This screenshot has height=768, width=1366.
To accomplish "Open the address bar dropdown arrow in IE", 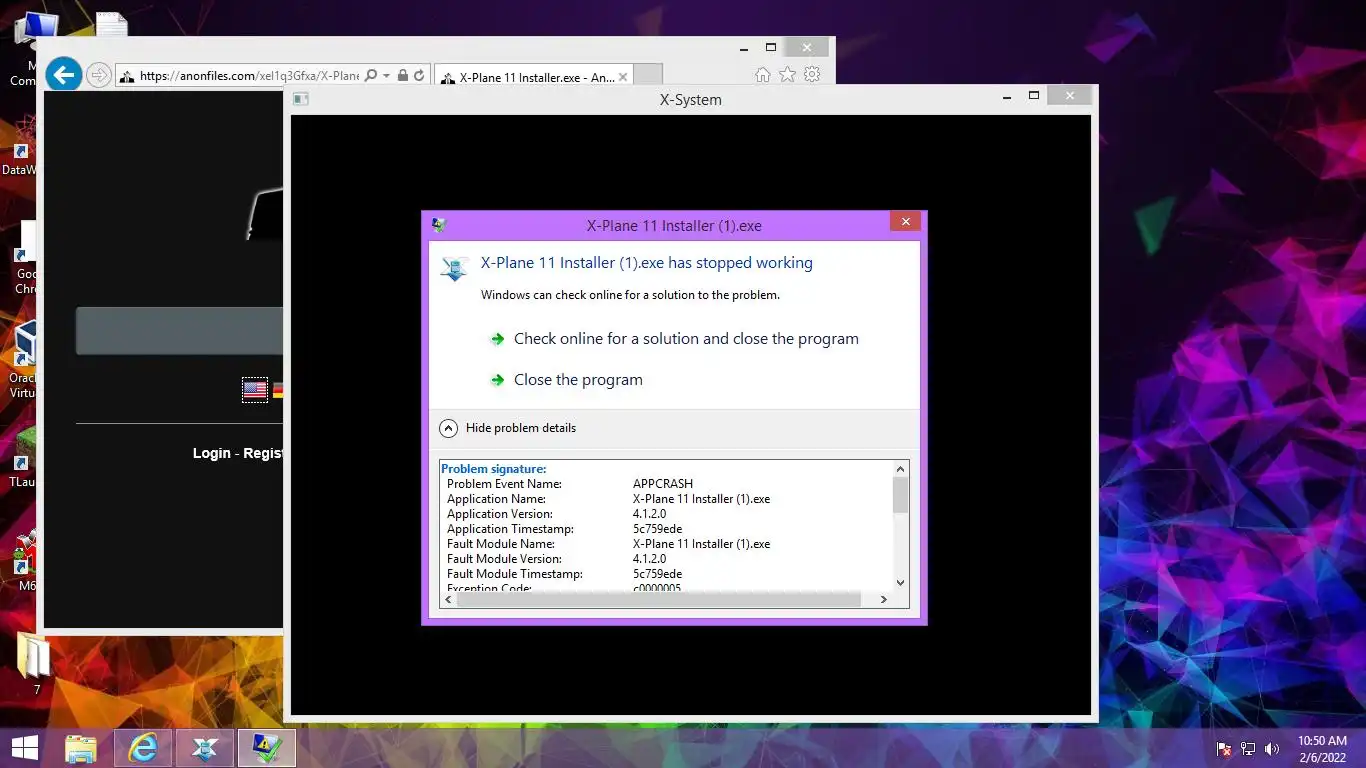I will coord(386,76).
